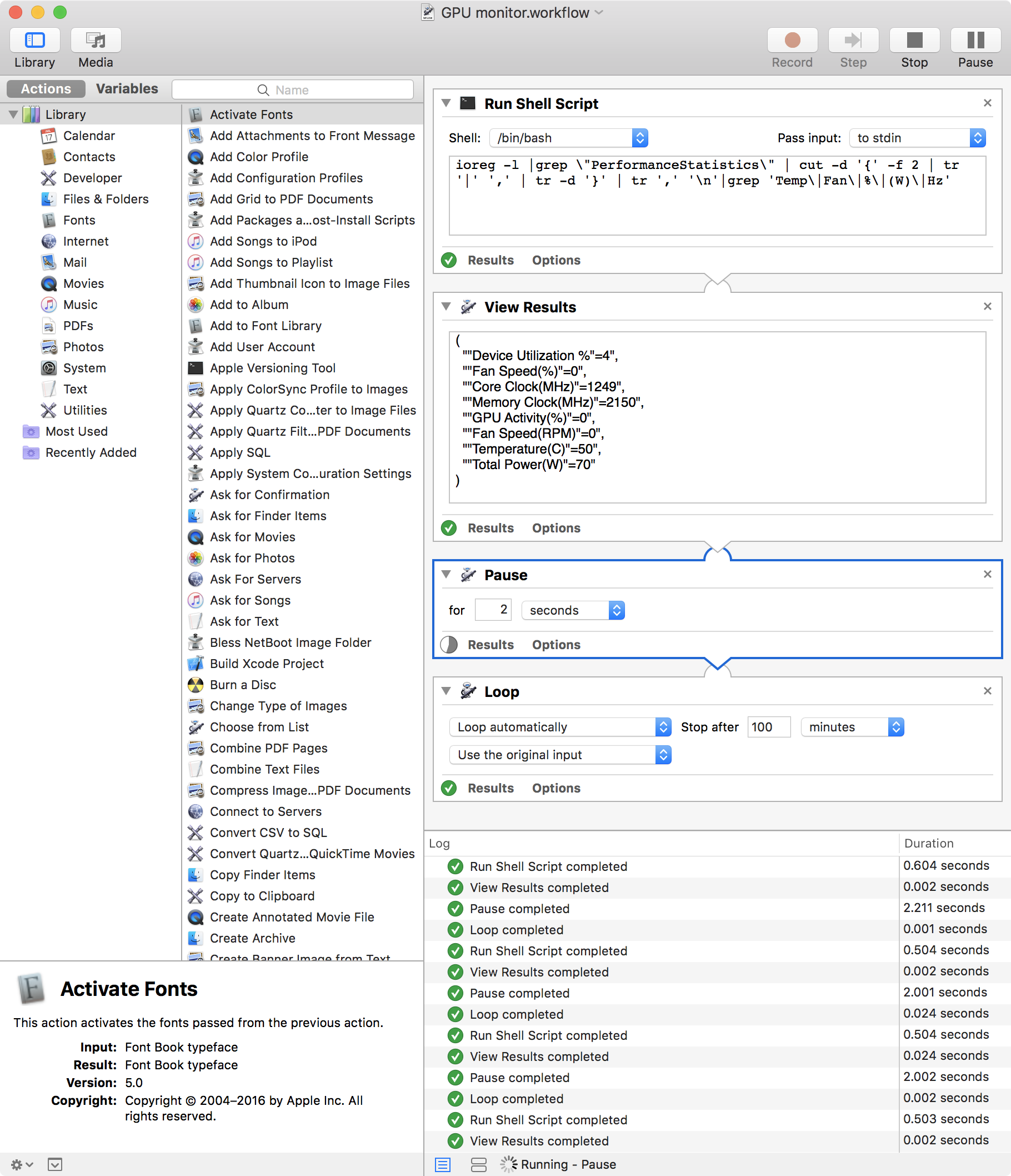Image resolution: width=1011 pixels, height=1176 pixels.
Task: Show Options of Loop action
Action: [556, 788]
